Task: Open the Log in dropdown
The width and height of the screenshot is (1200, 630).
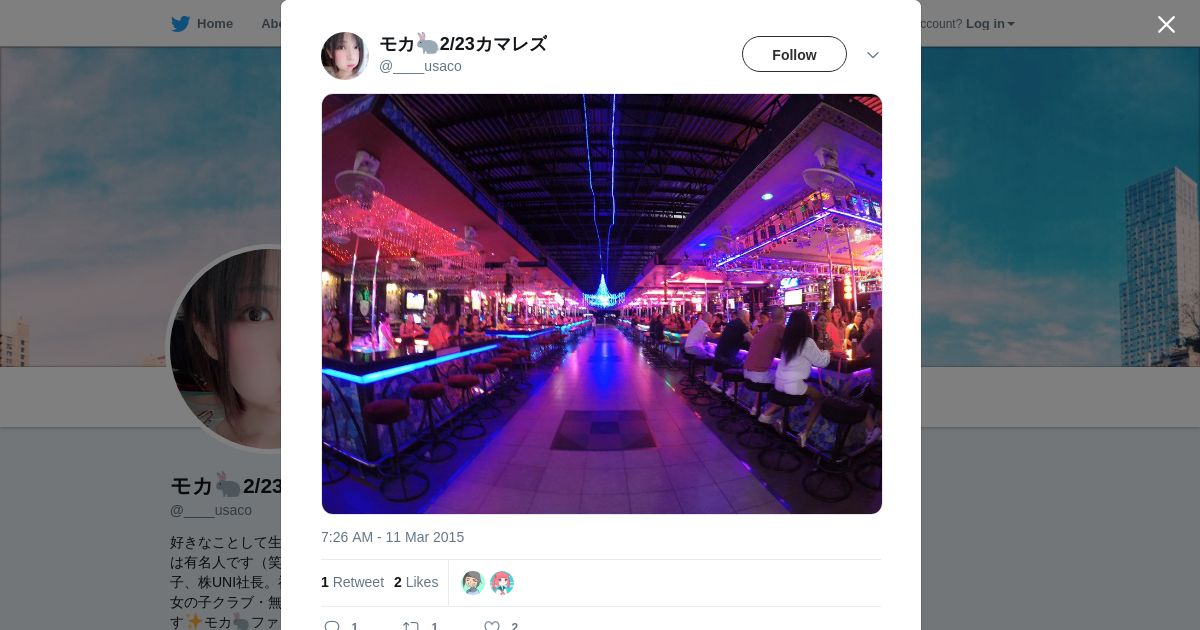Action: pyautogui.click(x=990, y=24)
